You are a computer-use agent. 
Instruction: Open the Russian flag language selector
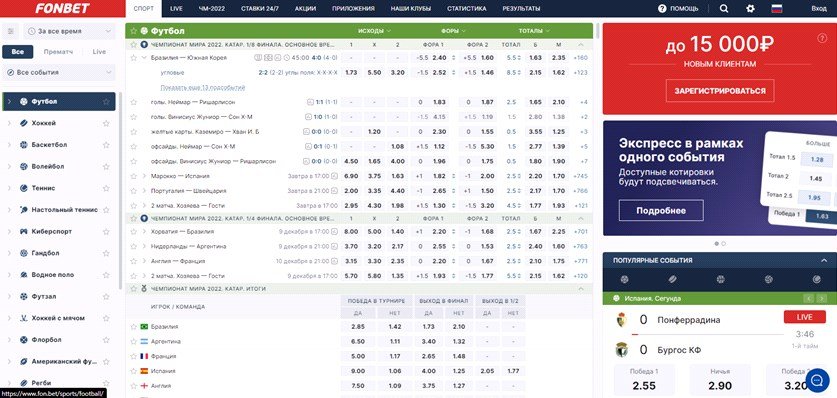coord(777,9)
